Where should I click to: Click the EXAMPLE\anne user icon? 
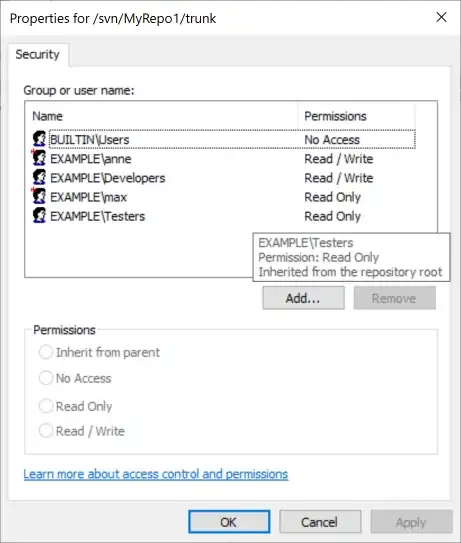39,158
